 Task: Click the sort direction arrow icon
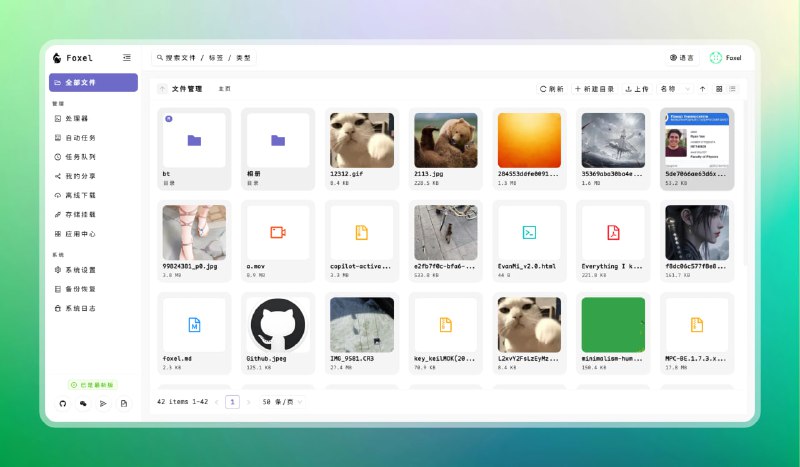702,89
